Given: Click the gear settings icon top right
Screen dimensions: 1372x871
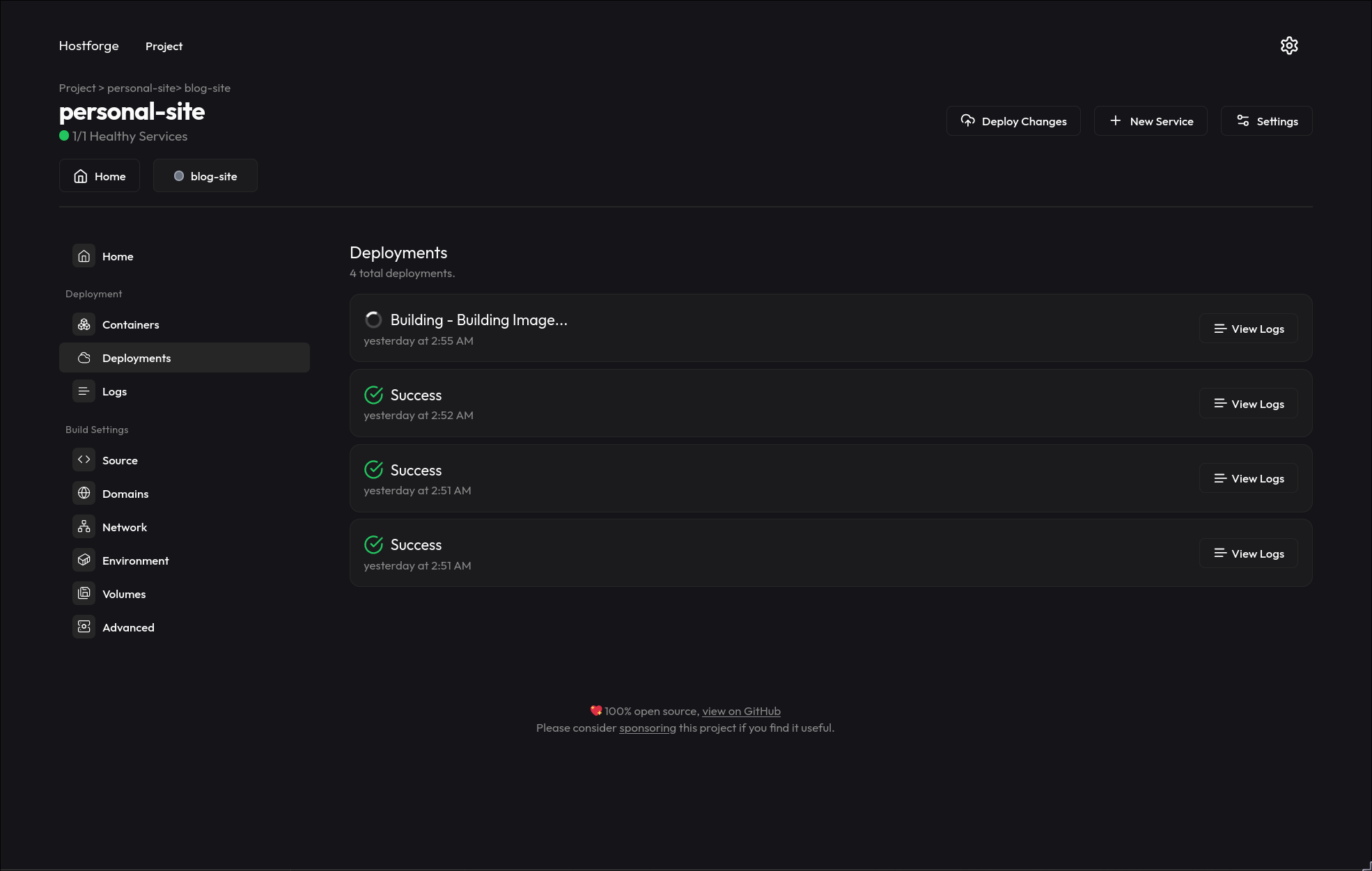Looking at the screenshot, I should tap(1289, 46).
